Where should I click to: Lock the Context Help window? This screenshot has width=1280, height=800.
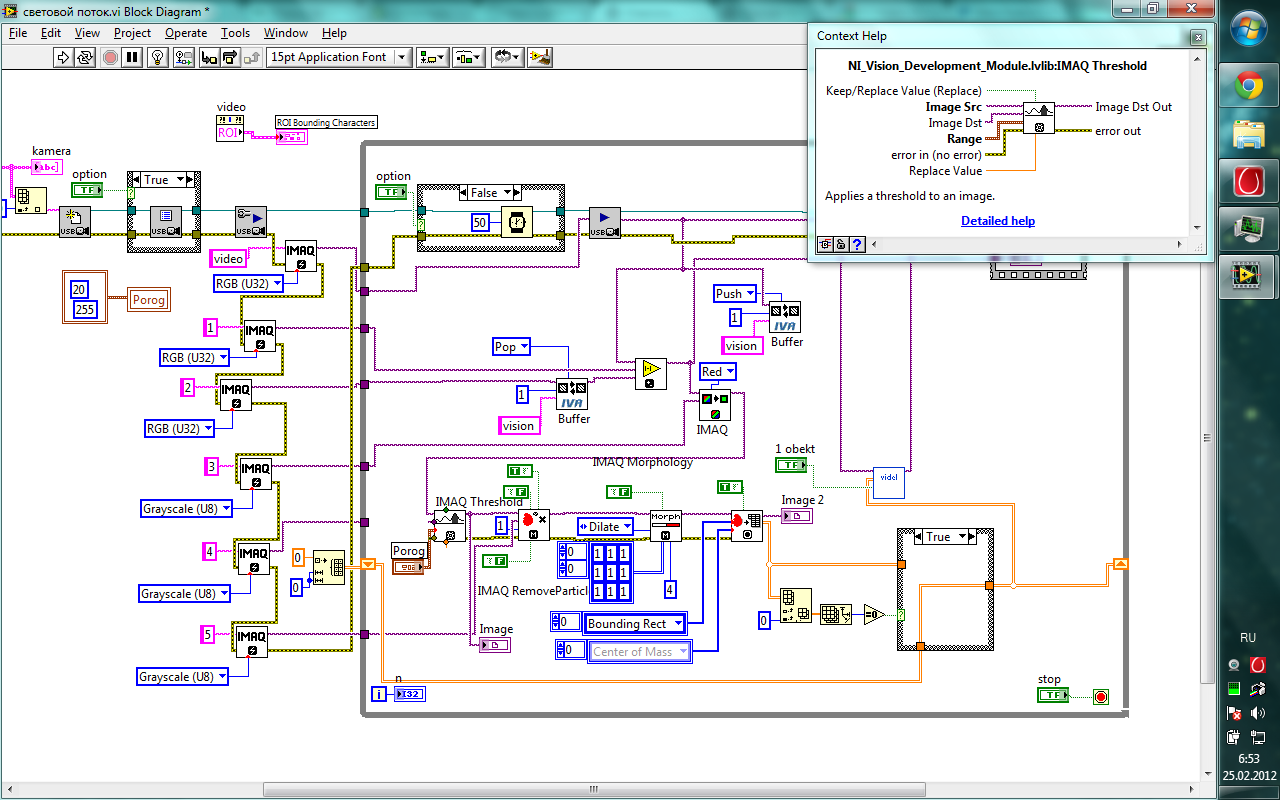[x=842, y=243]
